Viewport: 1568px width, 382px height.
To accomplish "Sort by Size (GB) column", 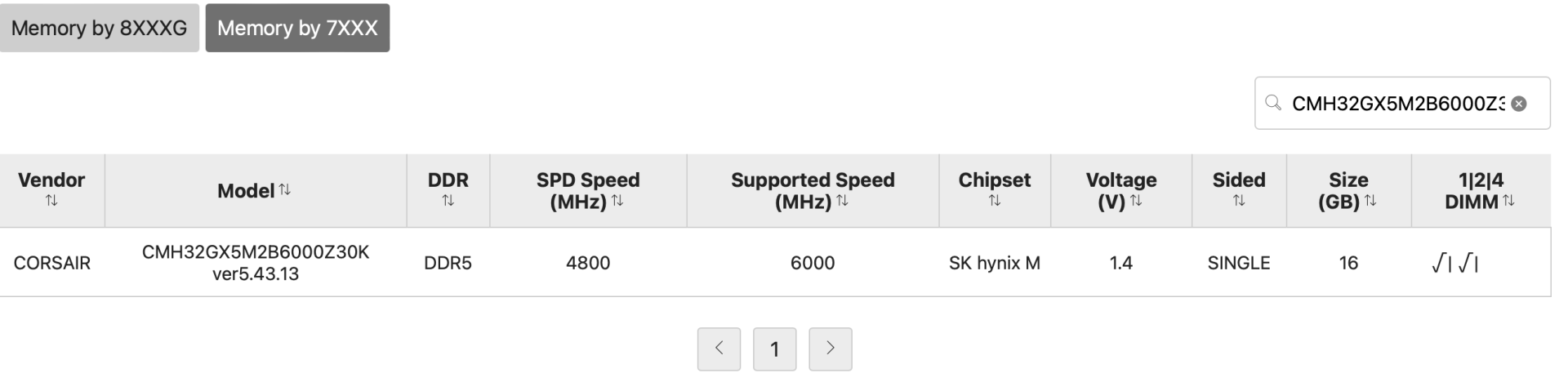I will [1370, 201].
